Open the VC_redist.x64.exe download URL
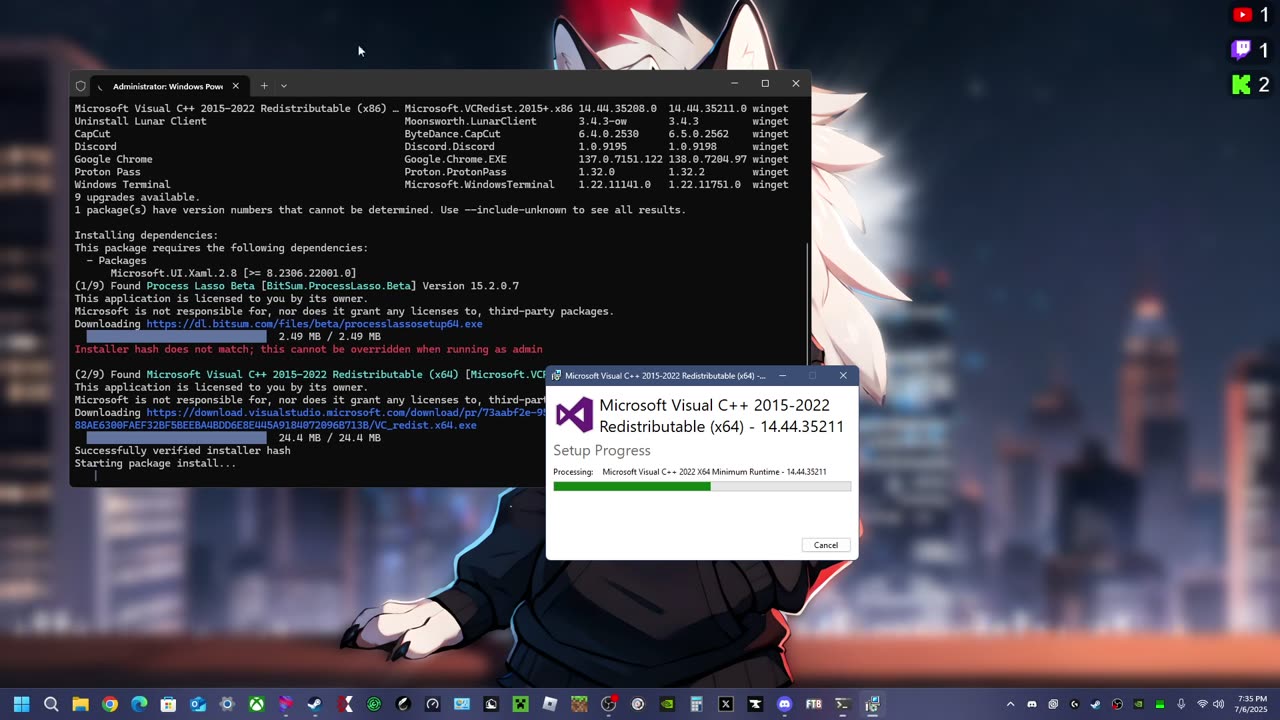The width and height of the screenshot is (1280, 720). click(x=311, y=419)
